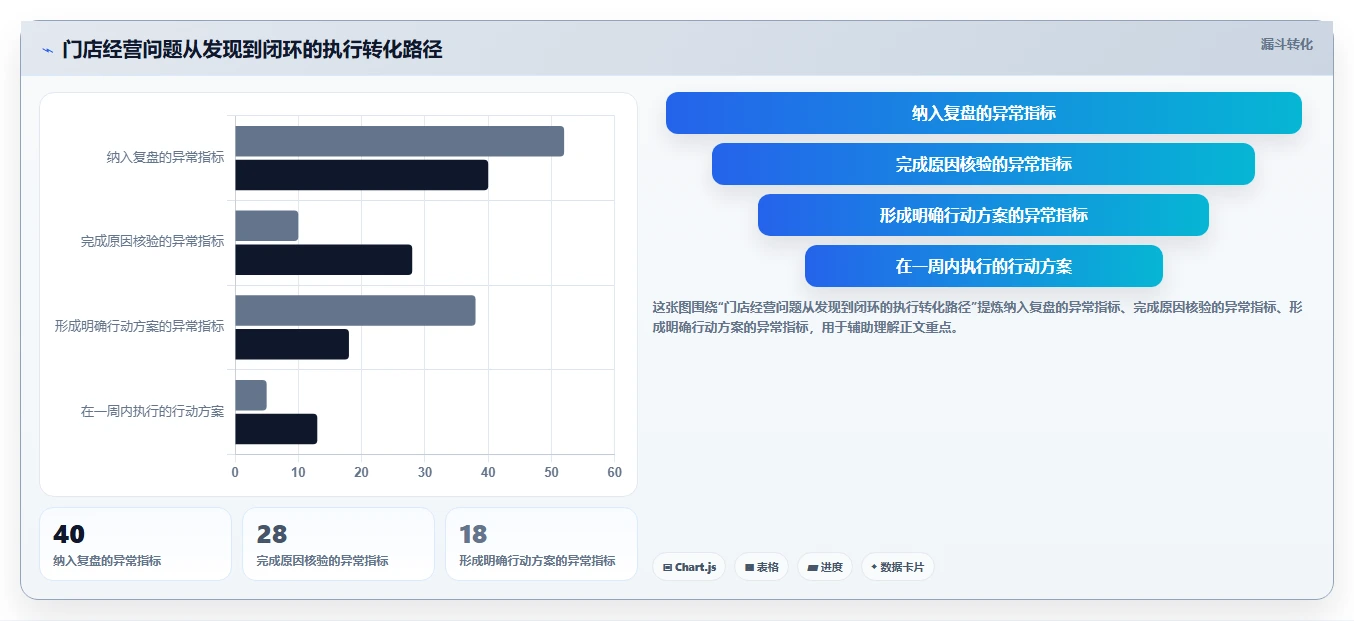The width and height of the screenshot is (1354, 621).
Task: Select the 在一周内执行的行动方案 funnel stage
Action: [x=984, y=266]
